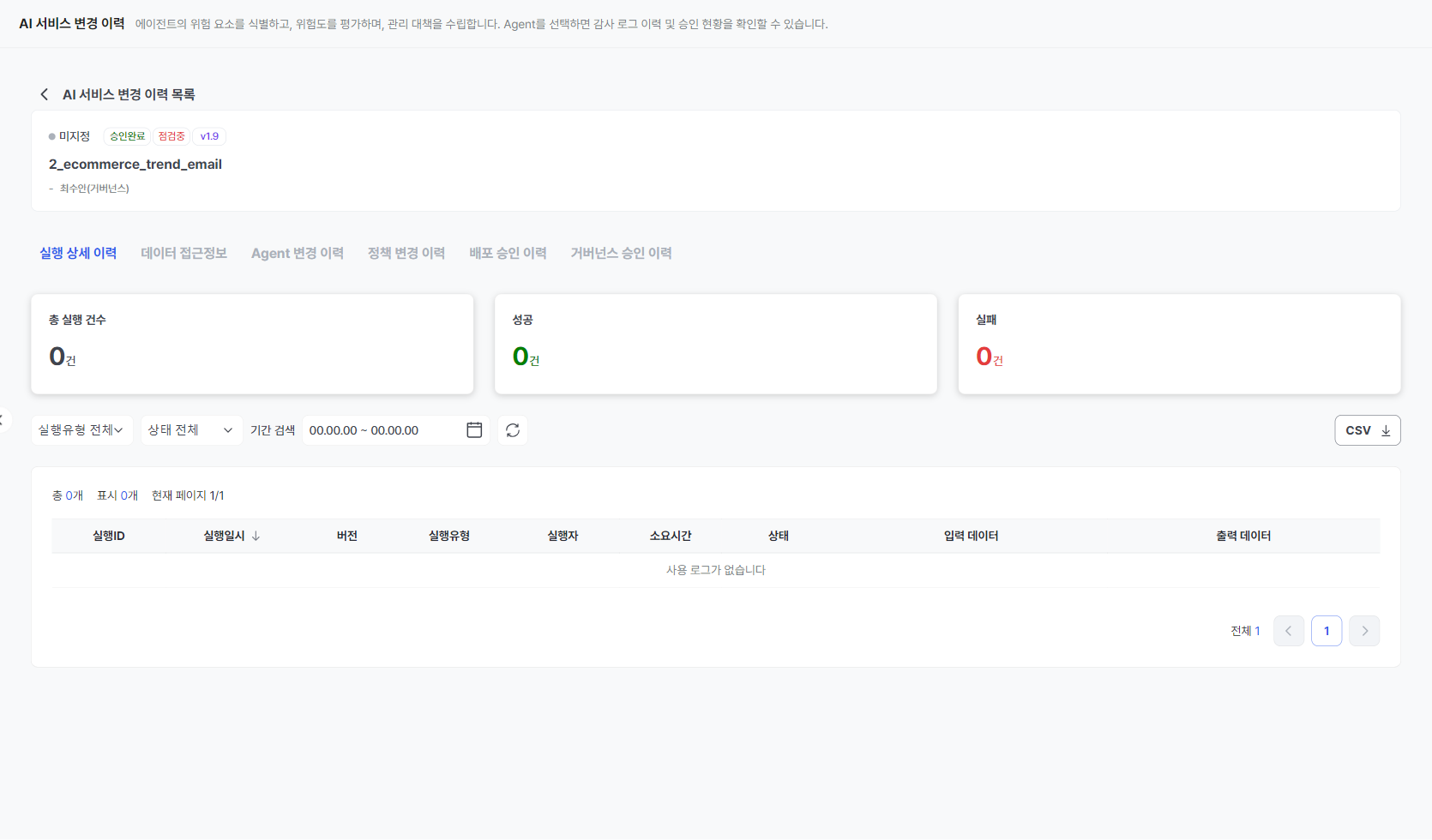Sort by 실행일시 arrow icon
The height and width of the screenshot is (840, 1432).
[x=256, y=536]
